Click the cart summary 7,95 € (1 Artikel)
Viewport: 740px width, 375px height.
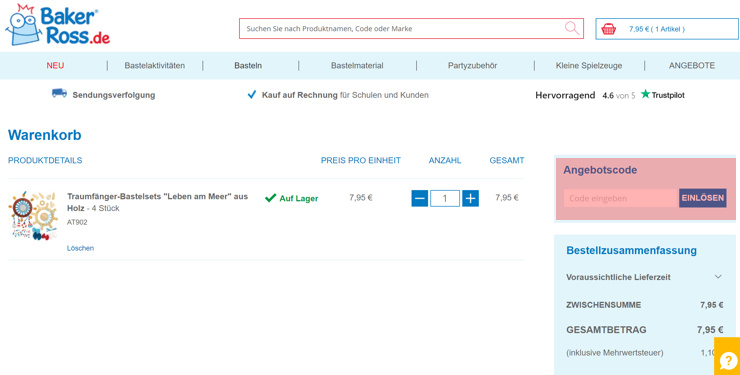pos(656,29)
